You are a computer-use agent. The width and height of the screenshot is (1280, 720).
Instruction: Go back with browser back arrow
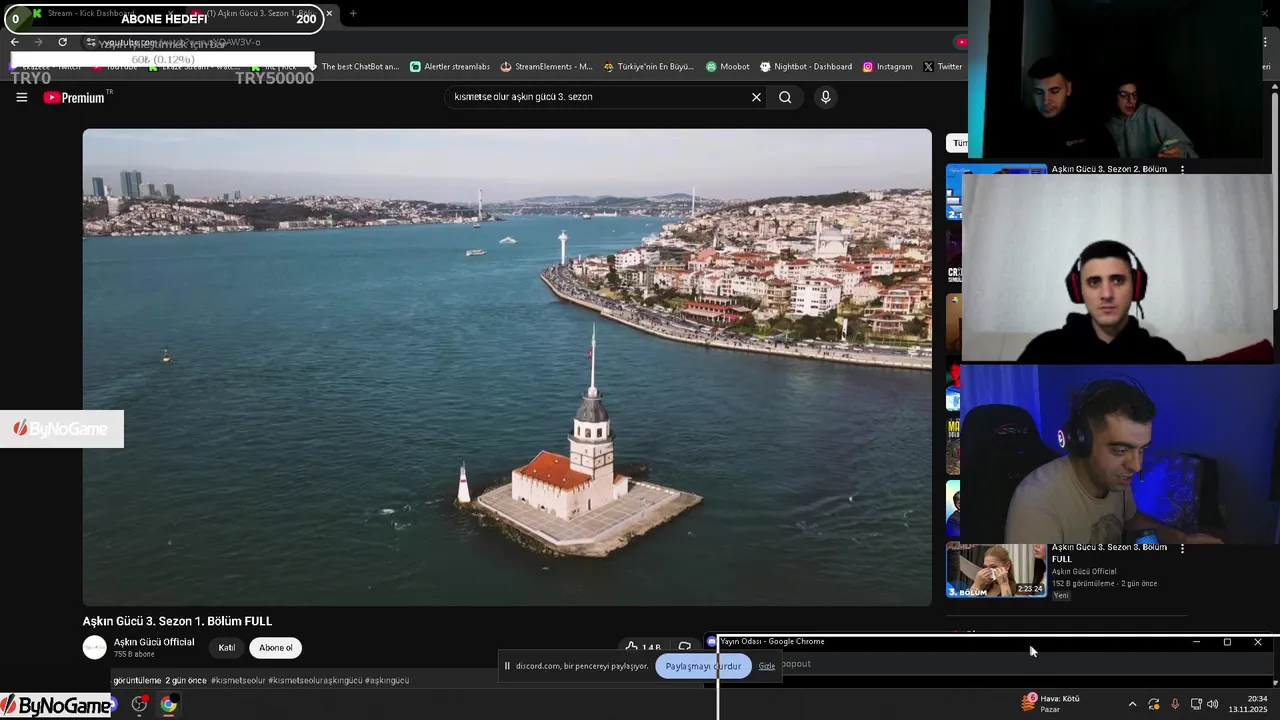pos(14,42)
